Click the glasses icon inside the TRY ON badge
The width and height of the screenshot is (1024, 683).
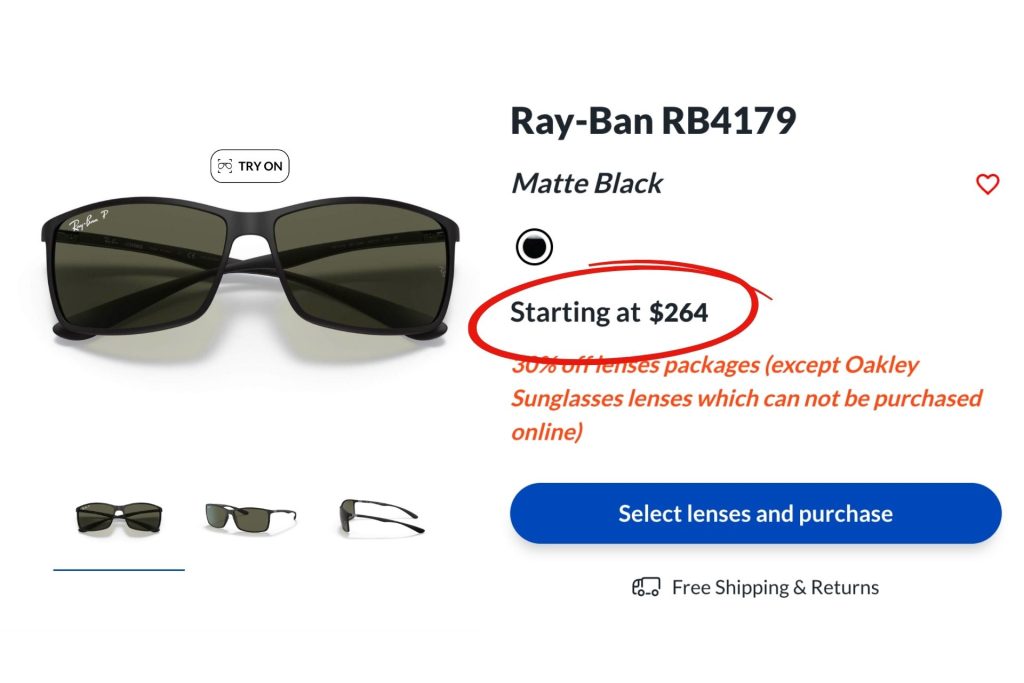pos(228,166)
